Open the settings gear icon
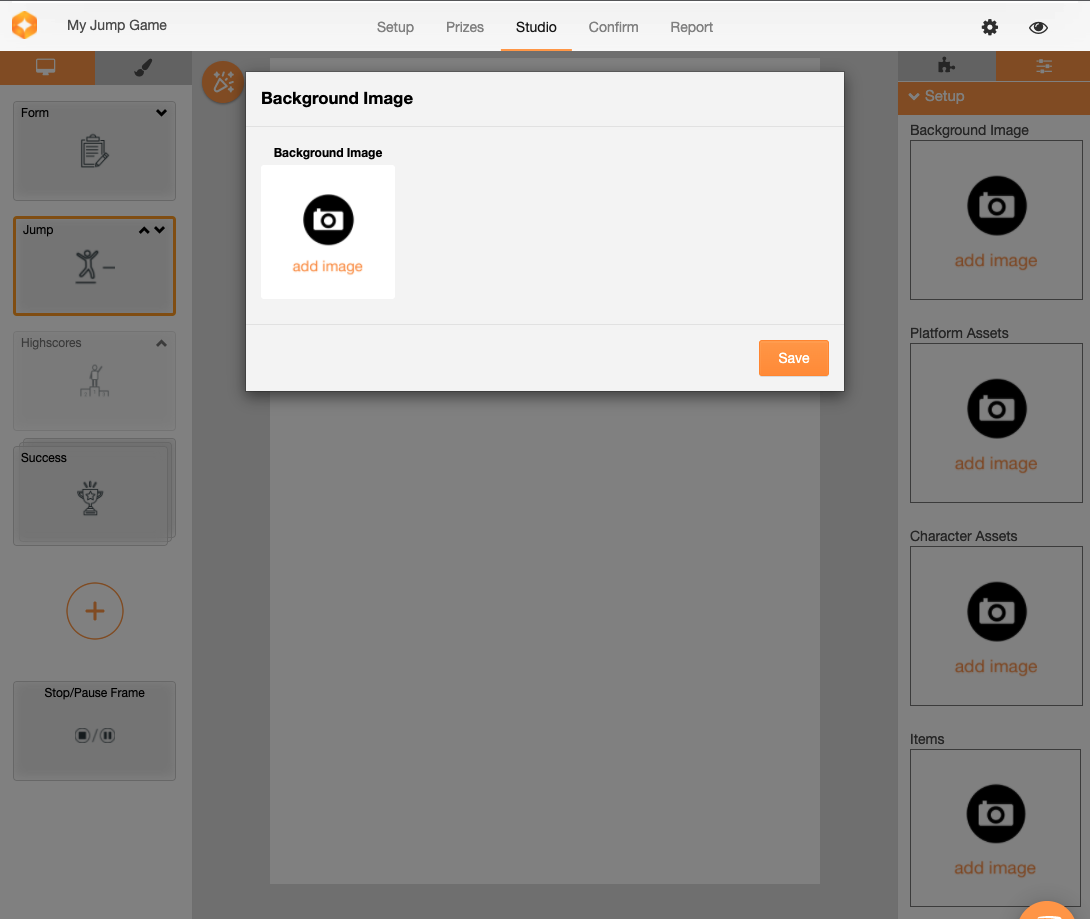 [989, 27]
